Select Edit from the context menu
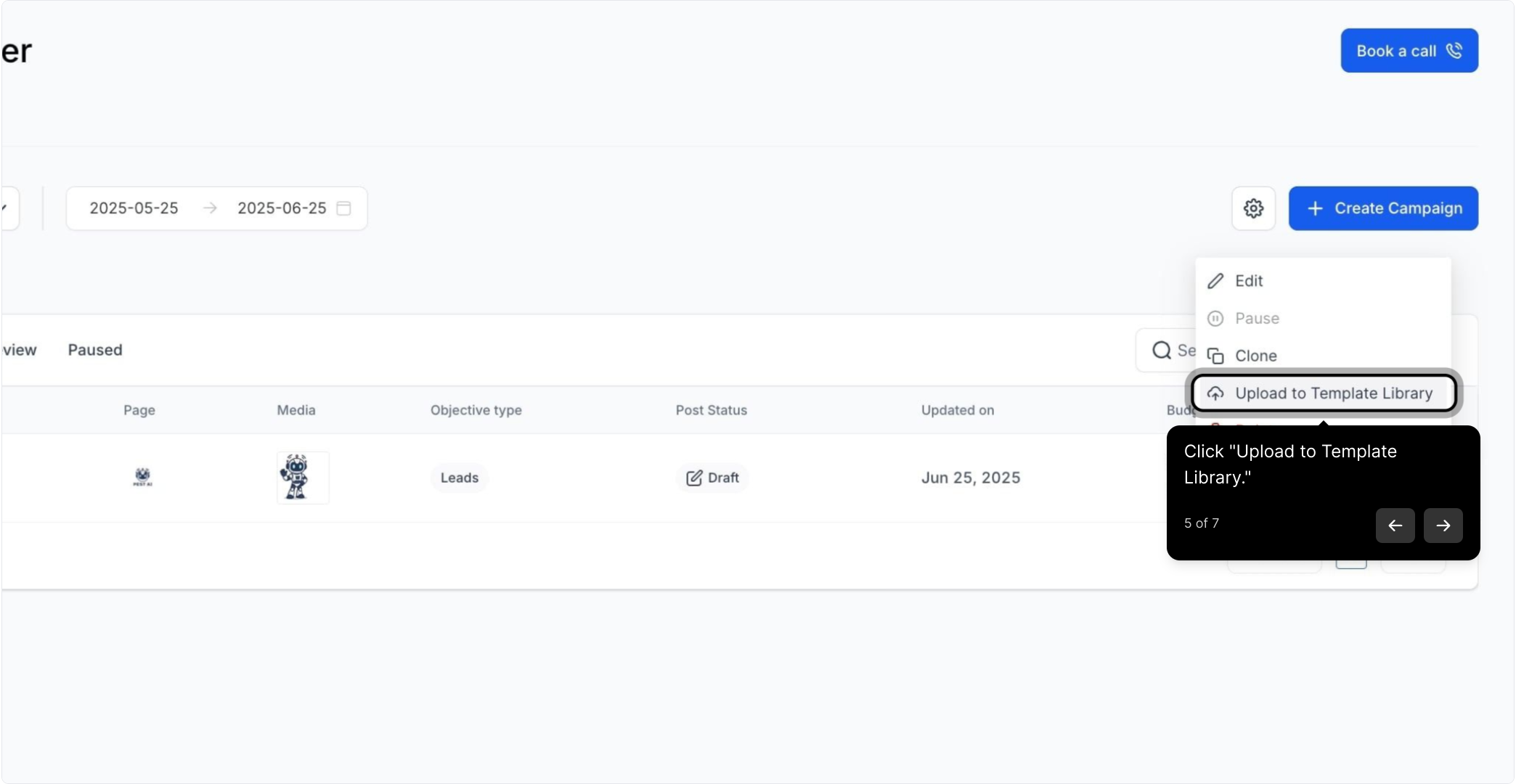The image size is (1516, 784). (1323, 281)
